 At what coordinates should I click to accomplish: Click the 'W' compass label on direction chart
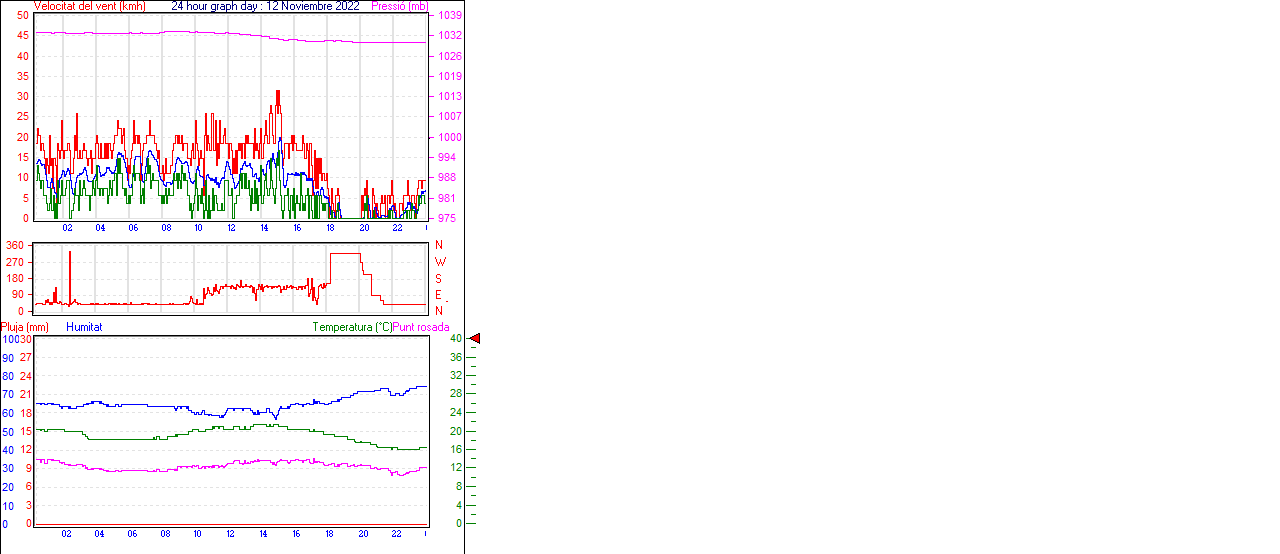point(440,262)
